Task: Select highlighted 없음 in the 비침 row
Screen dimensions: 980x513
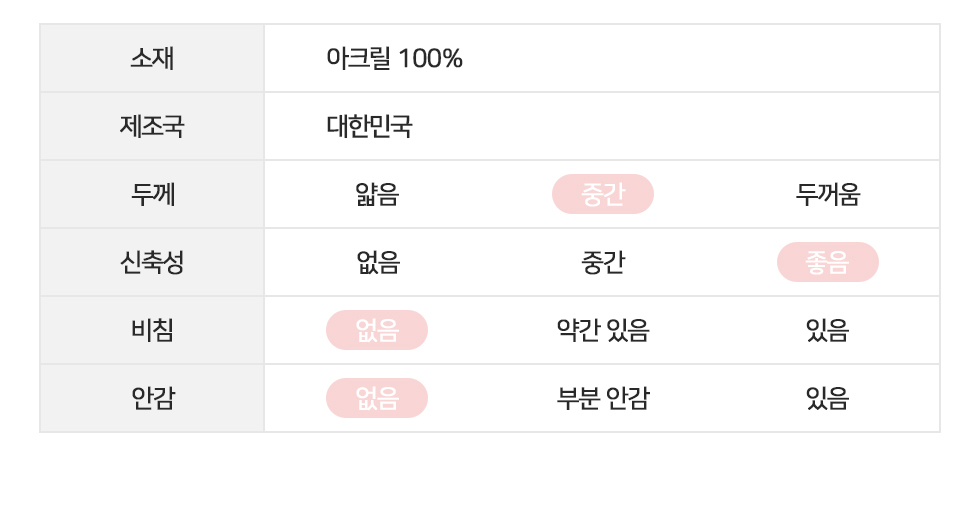Action: tap(377, 331)
